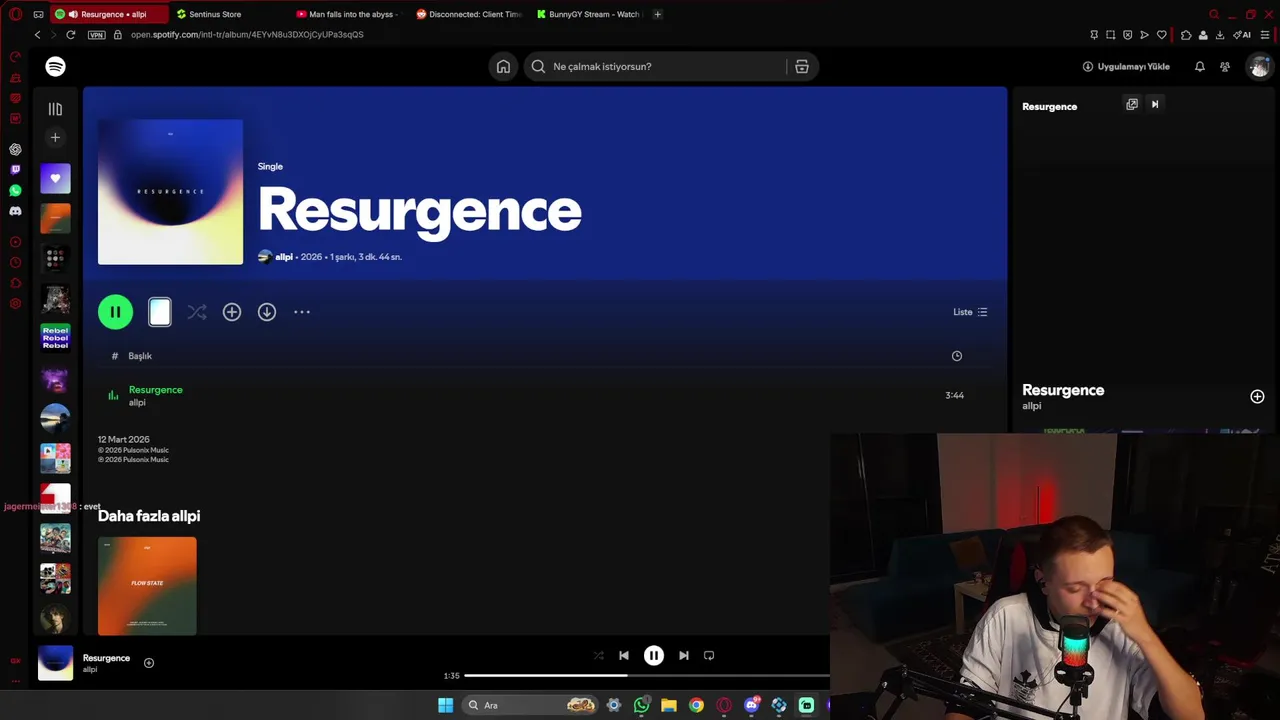Open the notifications bell in Spotify
Screen dimensions: 1280x720
[1199, 66]
